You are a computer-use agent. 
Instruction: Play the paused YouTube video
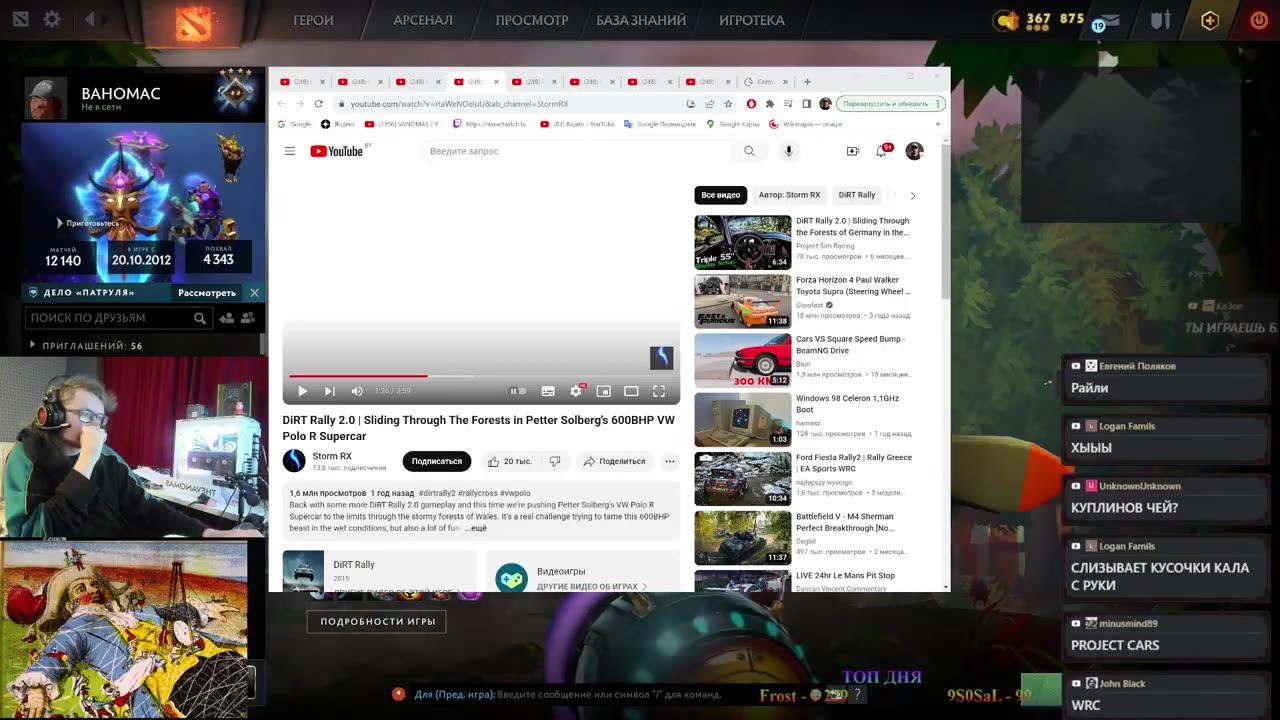coord(302,391)
